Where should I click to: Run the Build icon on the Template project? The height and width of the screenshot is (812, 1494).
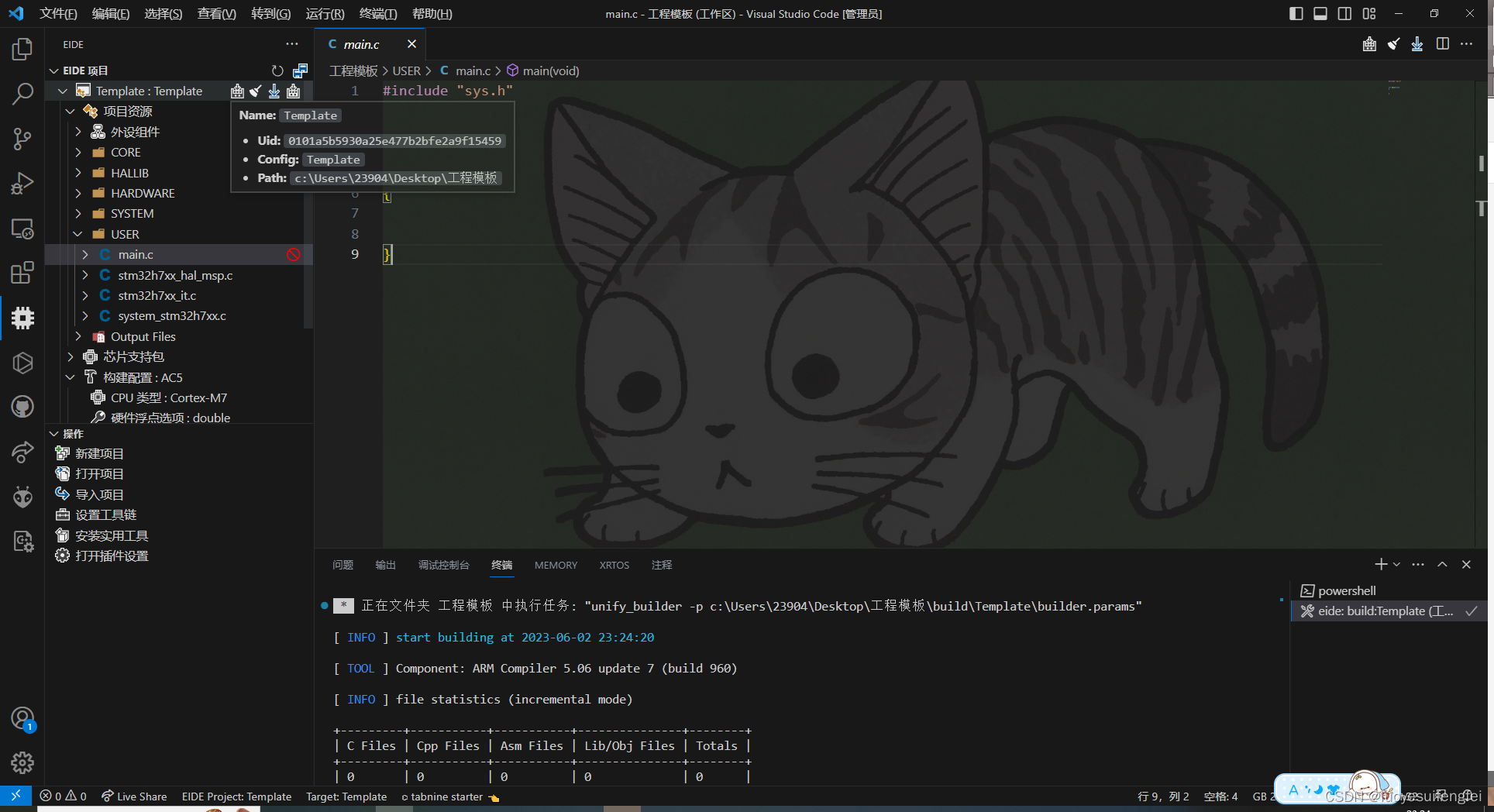pos(237,91)
